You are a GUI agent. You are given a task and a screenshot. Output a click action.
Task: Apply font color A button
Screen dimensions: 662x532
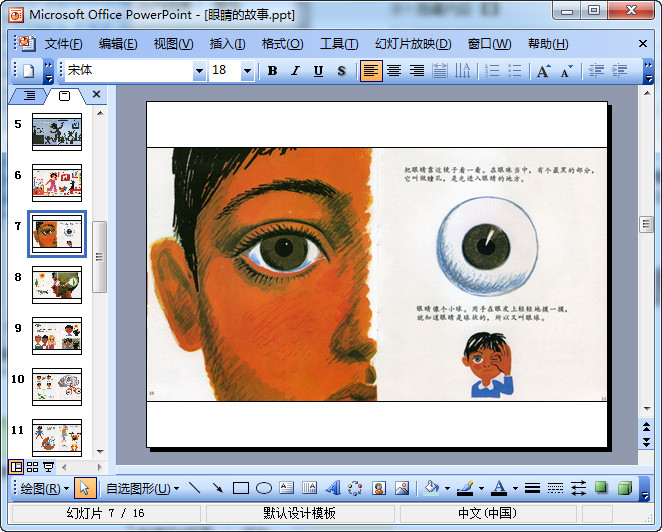pyautogui.click(x=499, y=489)
